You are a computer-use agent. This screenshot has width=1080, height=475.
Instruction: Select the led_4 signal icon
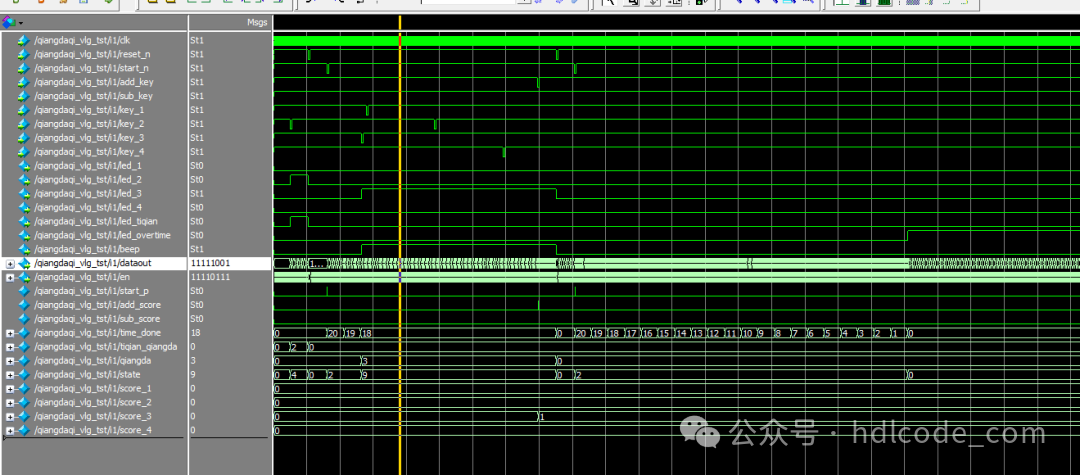pos(24,207)
